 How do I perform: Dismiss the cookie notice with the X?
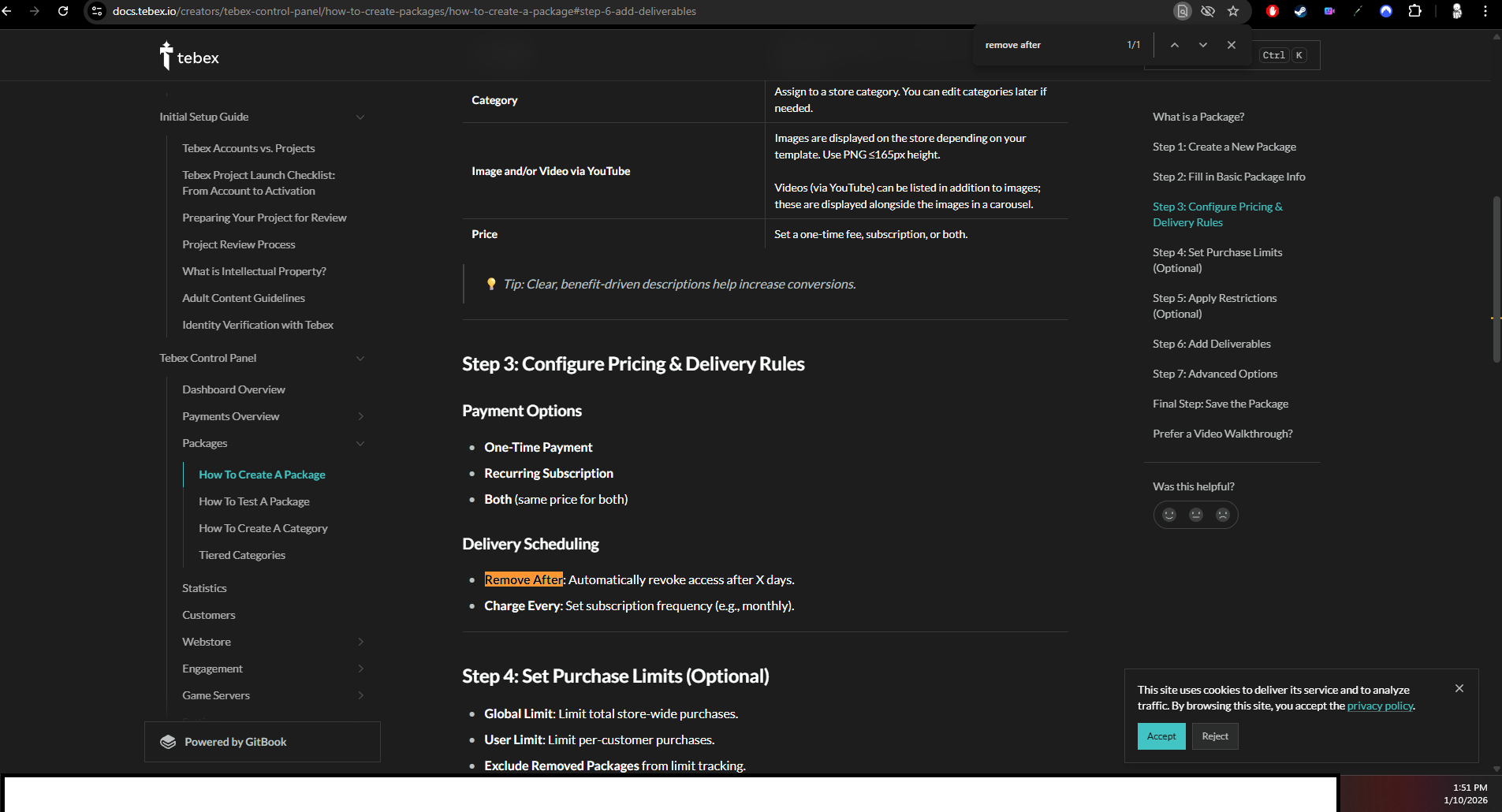(1459, 688)
